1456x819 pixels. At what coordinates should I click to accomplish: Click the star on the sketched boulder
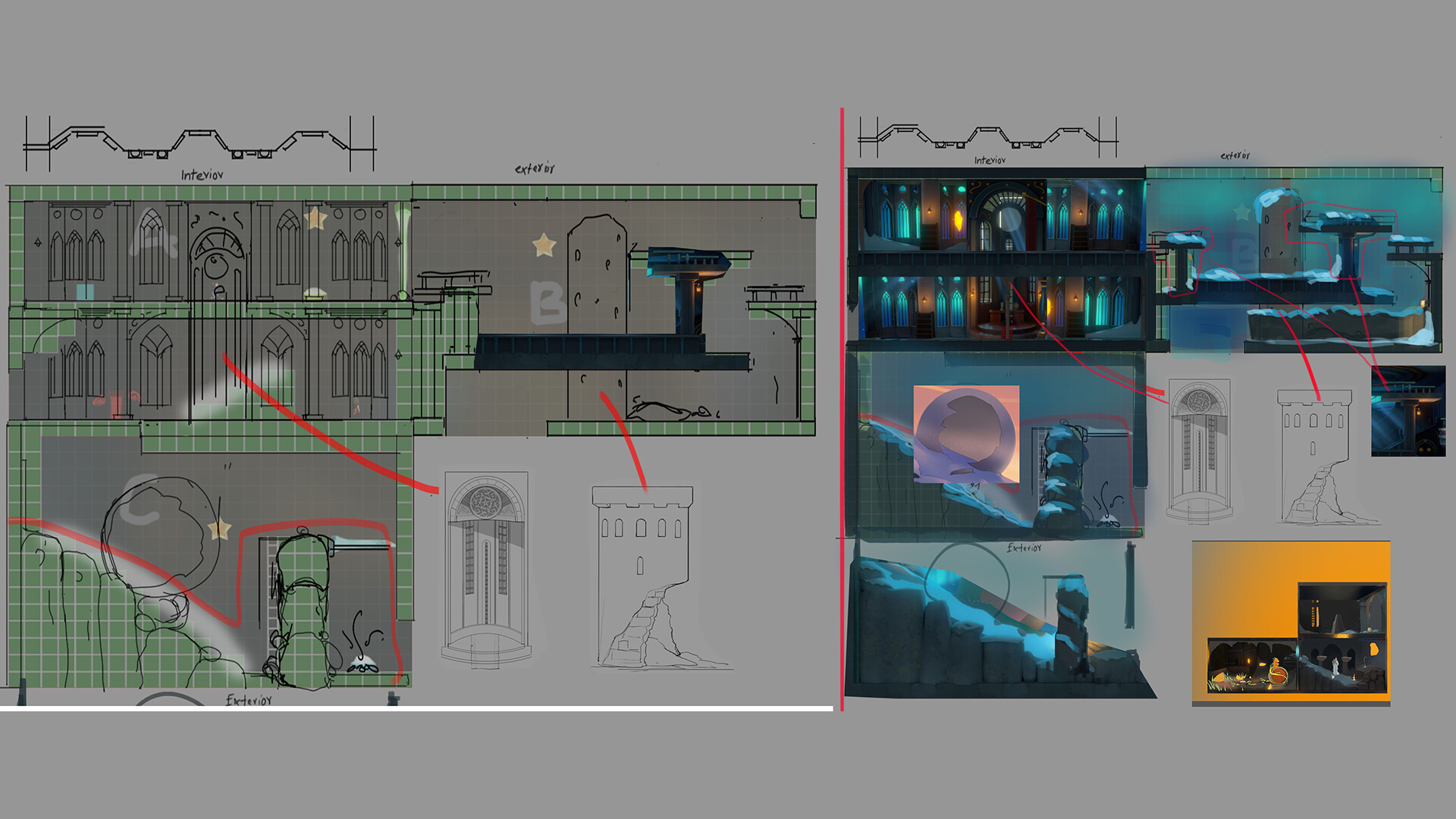click(220, 529)
